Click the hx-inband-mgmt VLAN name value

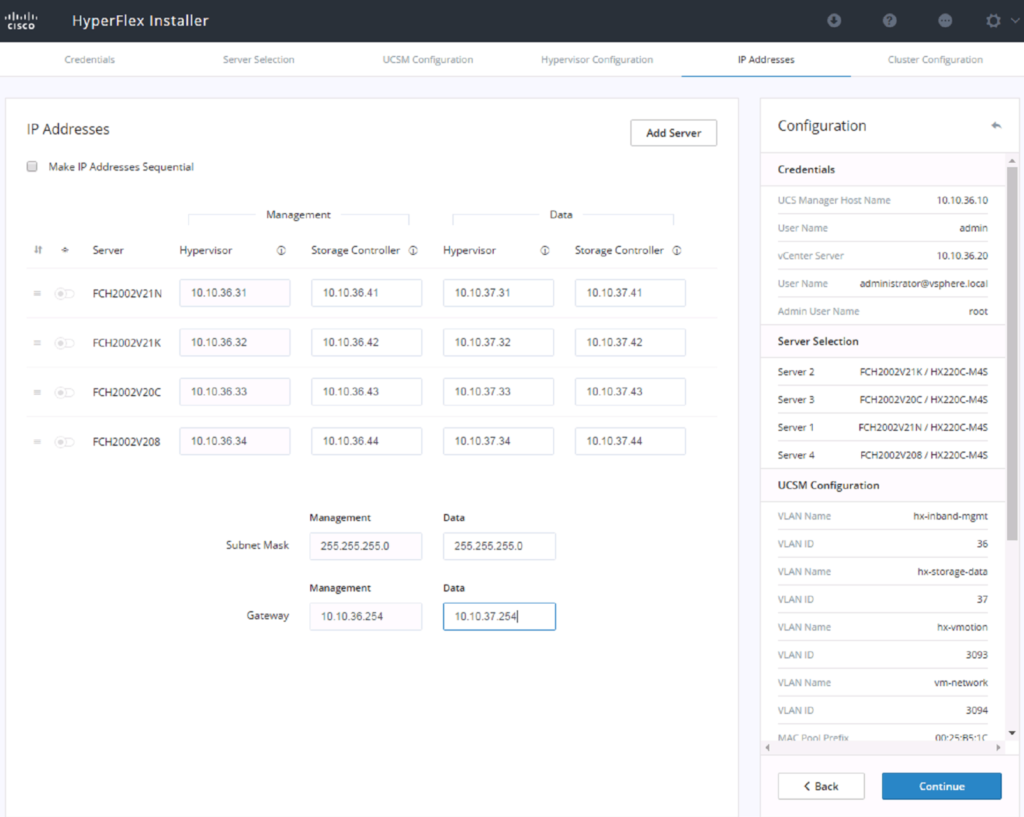click(950, 516)
